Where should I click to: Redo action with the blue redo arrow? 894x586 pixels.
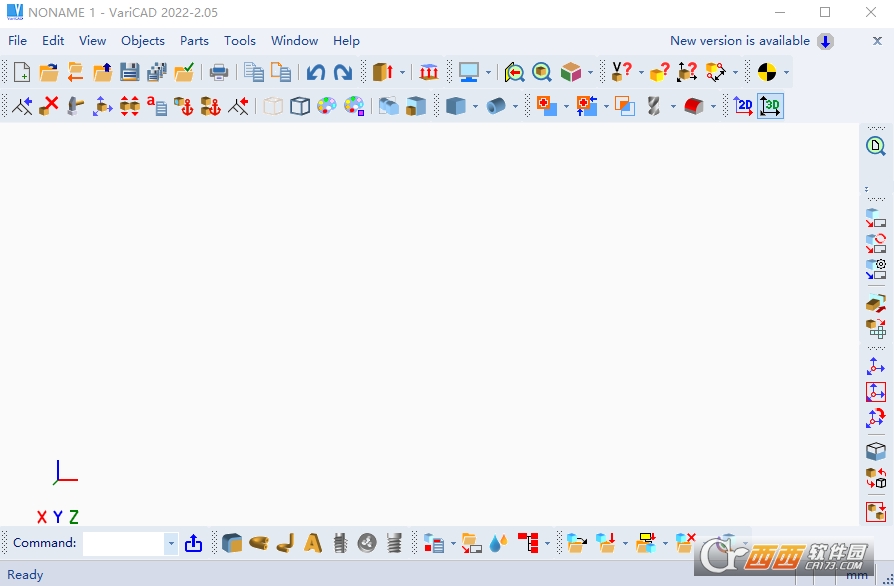coord(343,72)
